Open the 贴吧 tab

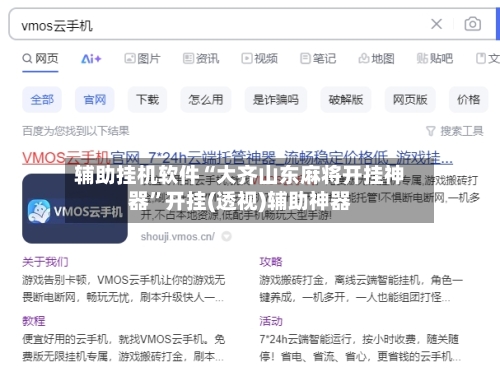click(435, 59)
